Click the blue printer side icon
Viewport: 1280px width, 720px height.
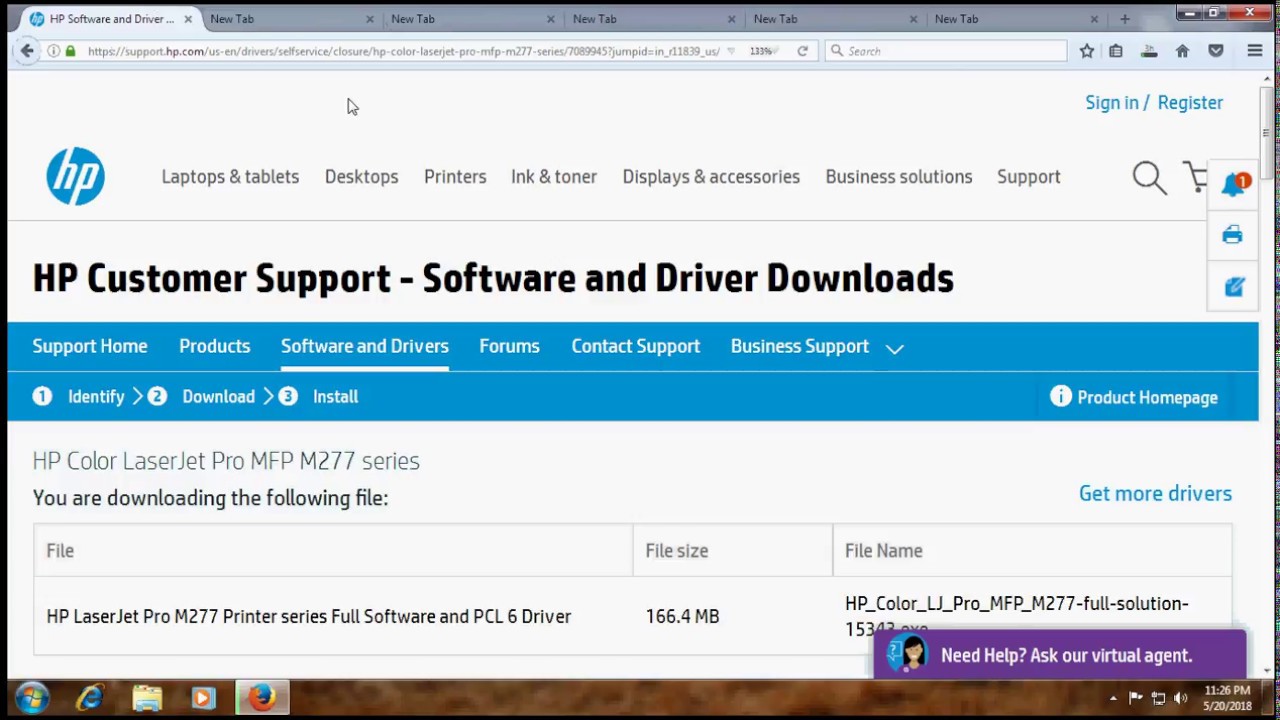pos(1232,235)
